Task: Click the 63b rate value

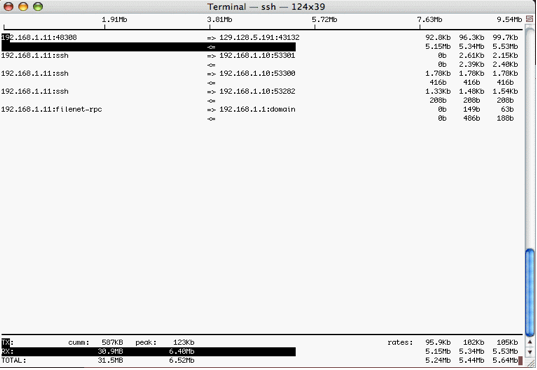Action: point(508,109)
